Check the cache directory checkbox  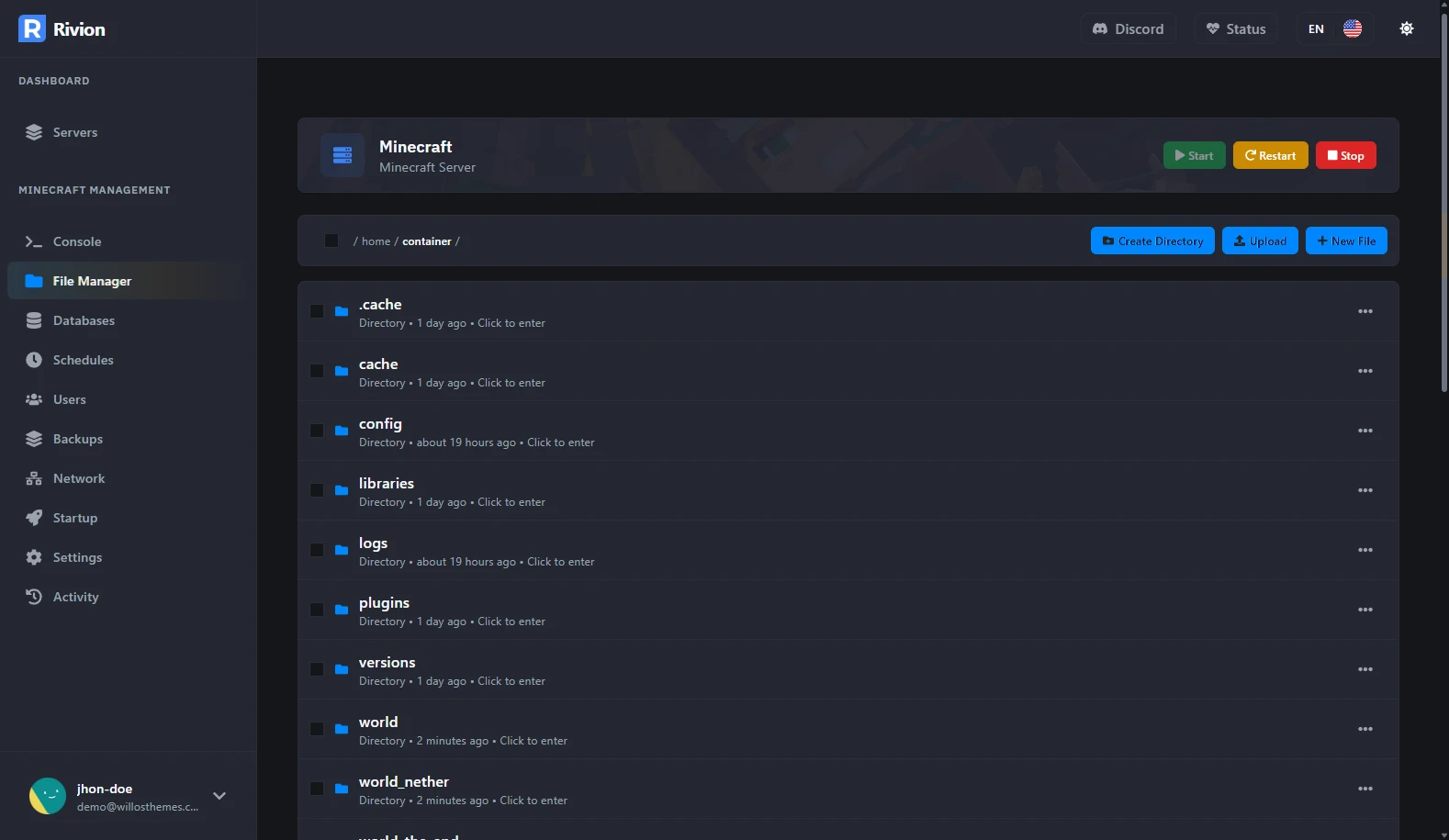click(317, 371)
